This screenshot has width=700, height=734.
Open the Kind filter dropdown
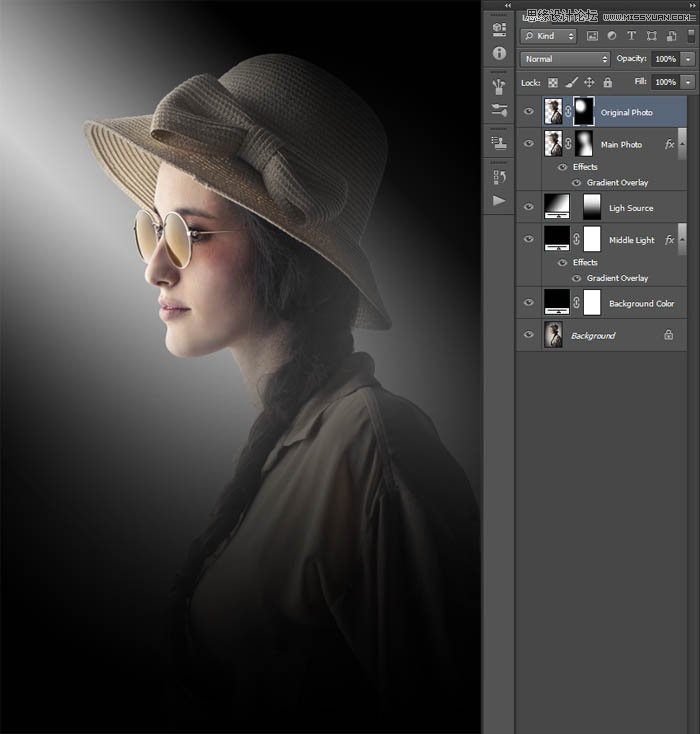tap(550, 36)
